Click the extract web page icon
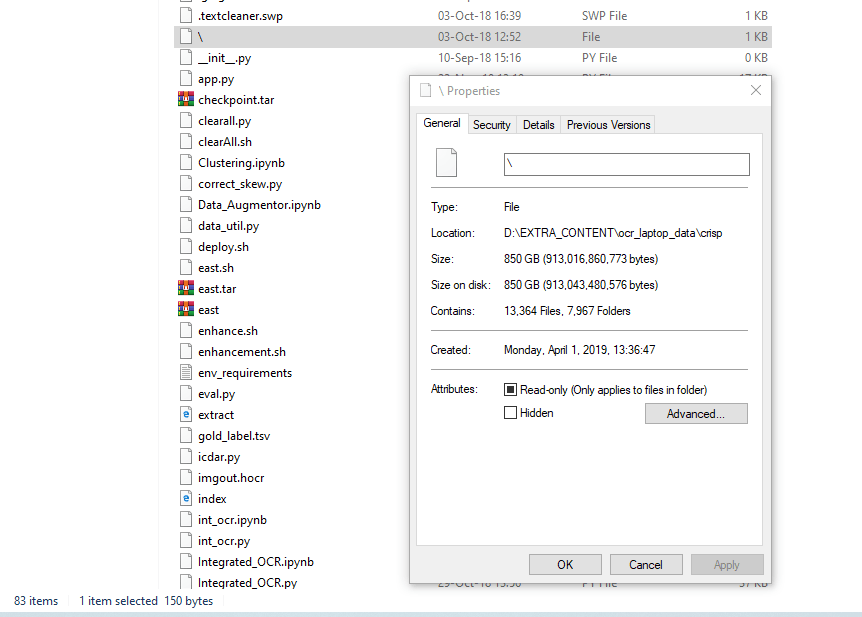Image resolution: width=862 pixels, height=617 pixels. tap(185, 415)
